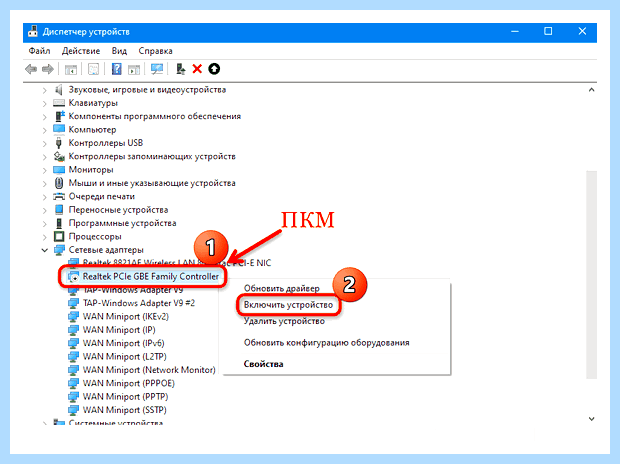620x464 pixels.
Task: Expand the Компьютер node chevron
Action: click(45, 130)
